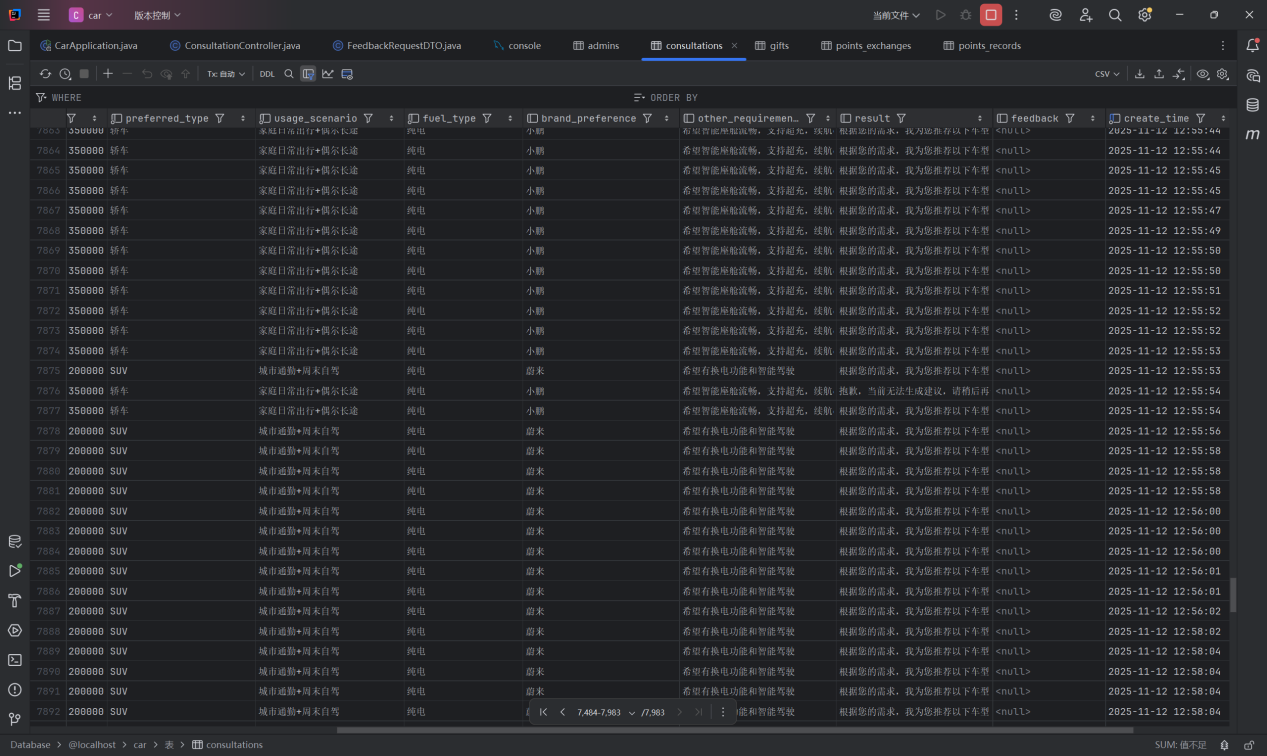Click the WHERE filter input field

pyautogui.click(x=330, y=97)
